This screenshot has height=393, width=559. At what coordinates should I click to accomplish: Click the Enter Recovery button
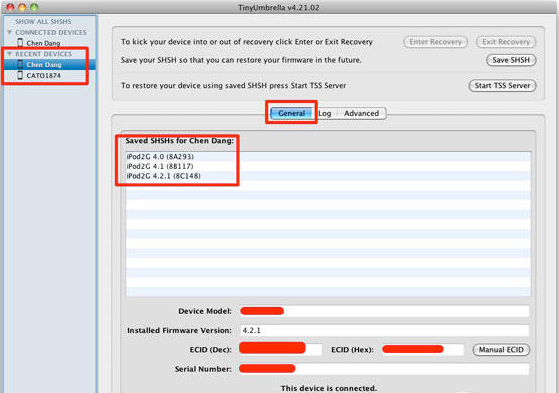435,42
